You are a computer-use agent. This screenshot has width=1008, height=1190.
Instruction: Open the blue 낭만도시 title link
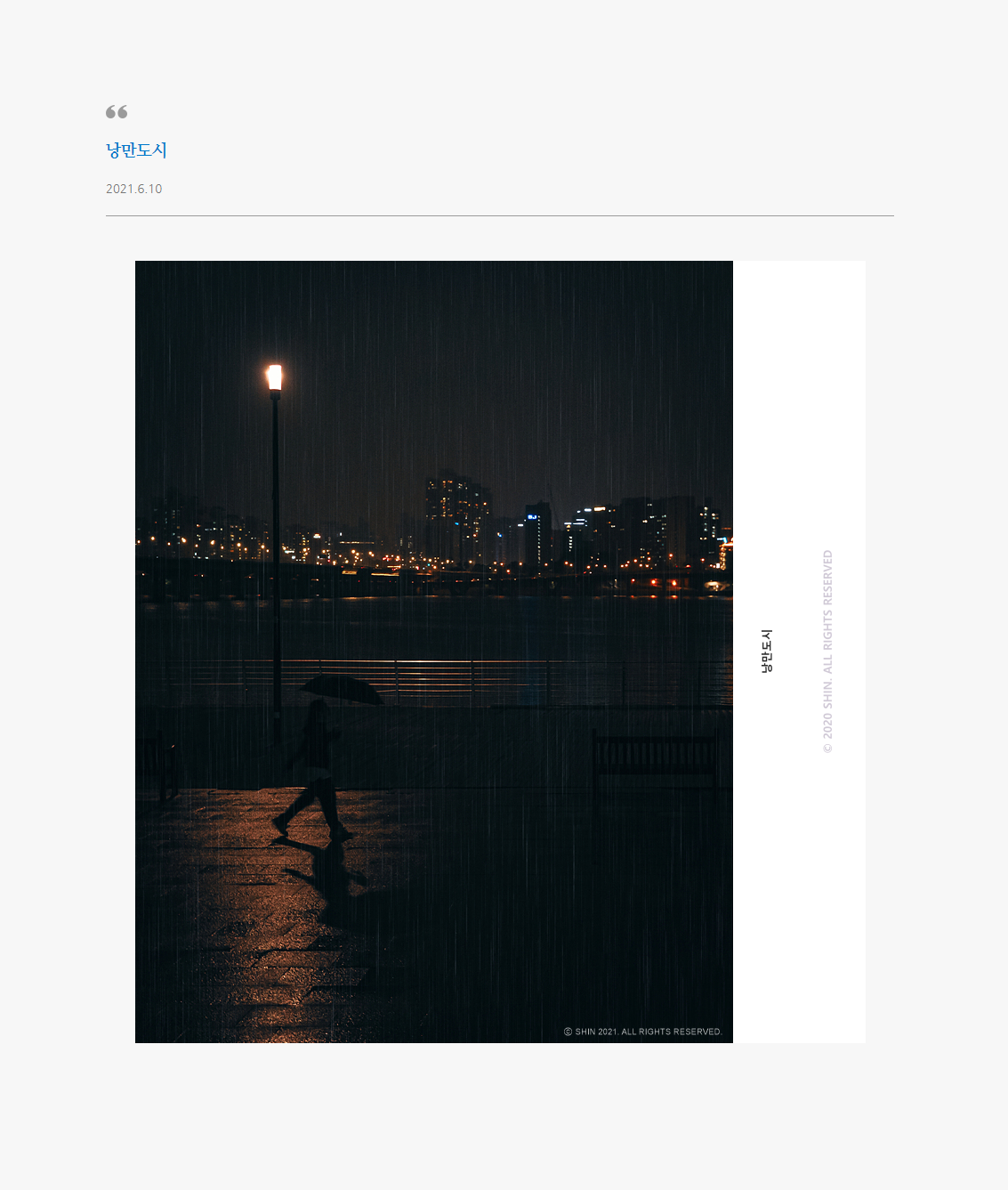(136, 150)
